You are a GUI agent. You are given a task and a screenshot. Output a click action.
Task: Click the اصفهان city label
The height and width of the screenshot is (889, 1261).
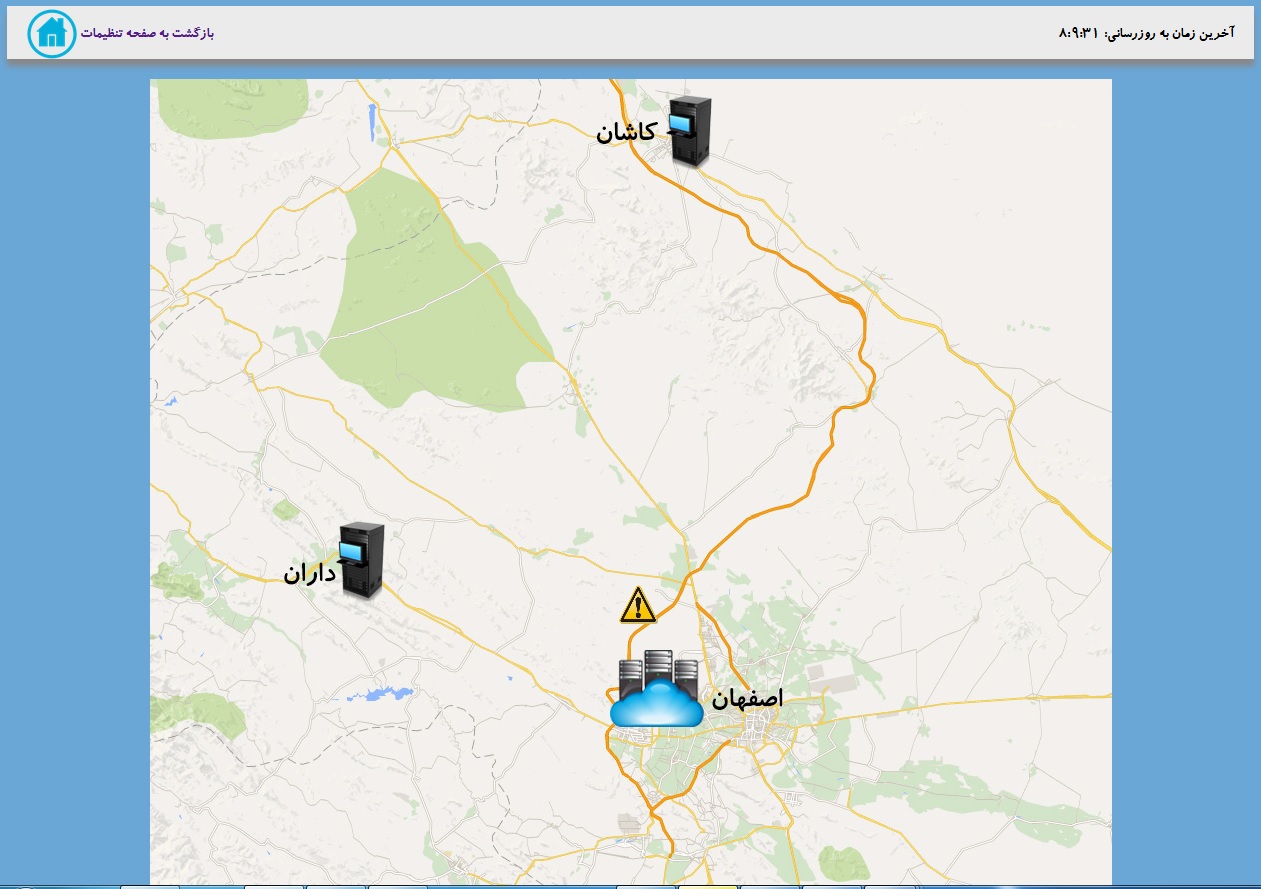click(x=747, y=699)
